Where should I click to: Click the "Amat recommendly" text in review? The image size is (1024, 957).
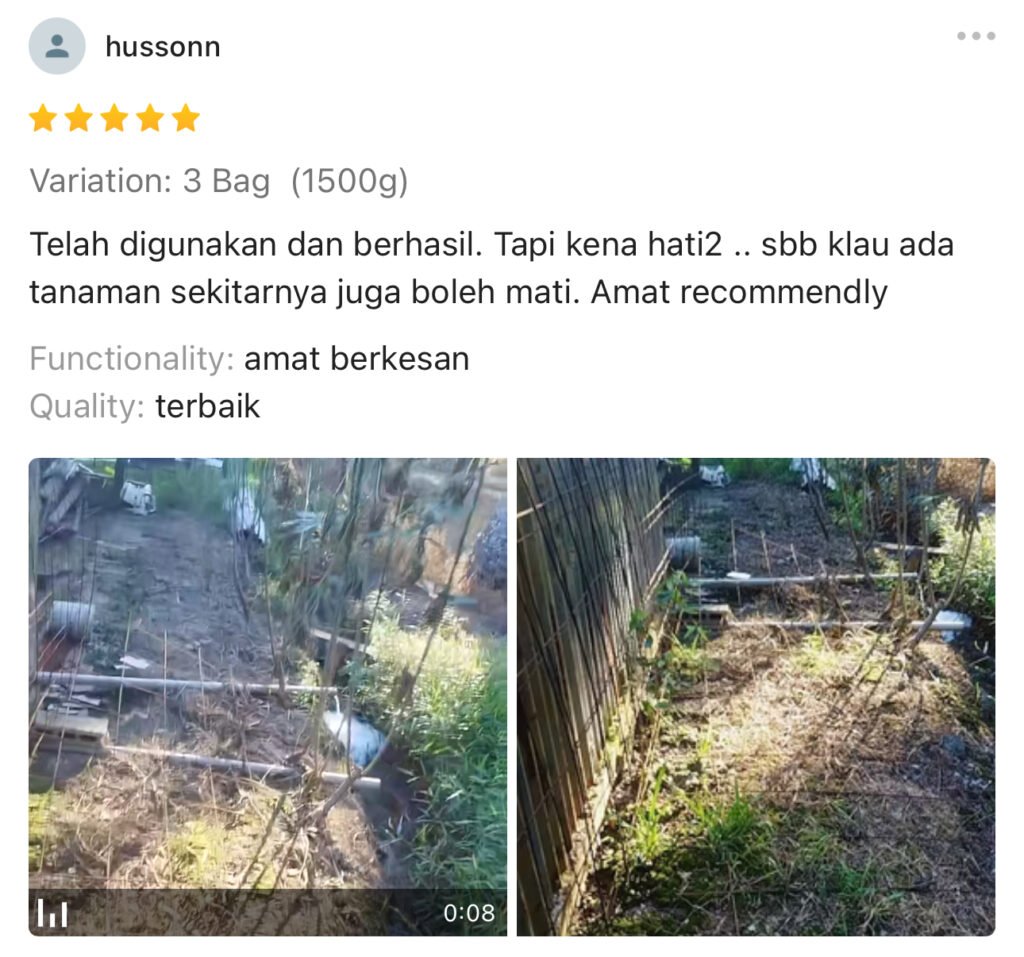click(739, 292)
